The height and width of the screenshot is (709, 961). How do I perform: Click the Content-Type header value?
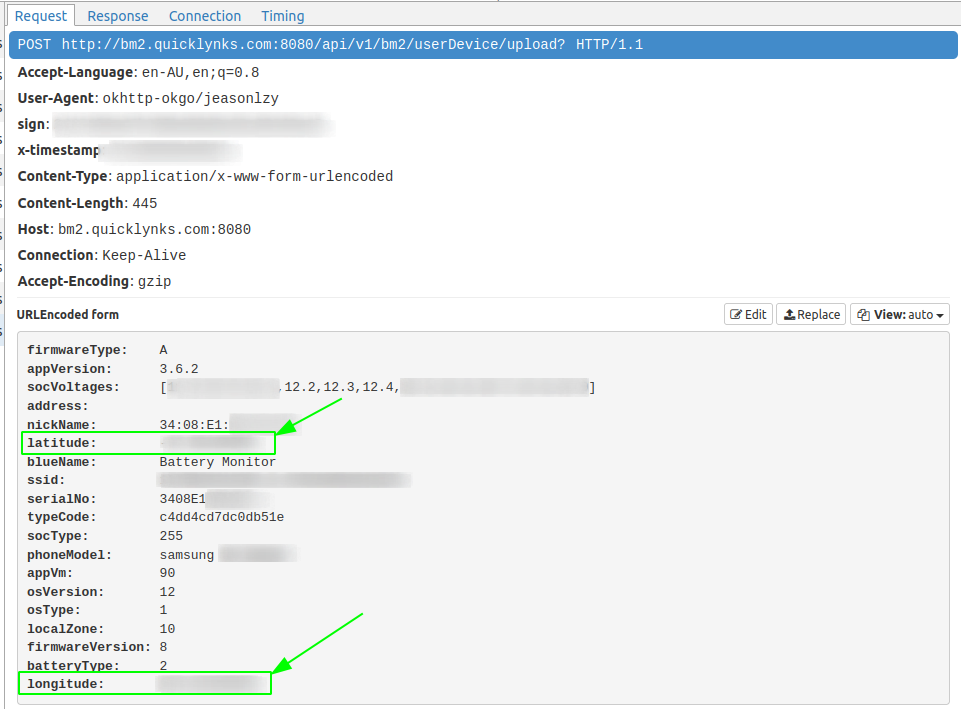254,176
